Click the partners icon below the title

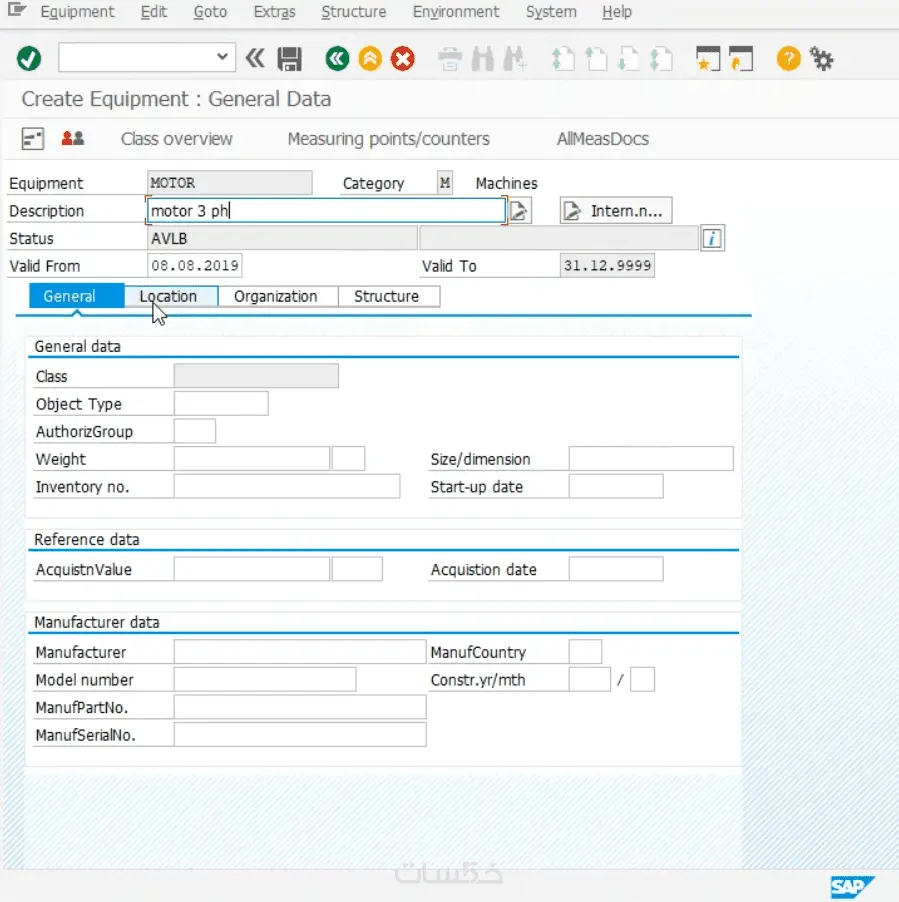[71, 138]
